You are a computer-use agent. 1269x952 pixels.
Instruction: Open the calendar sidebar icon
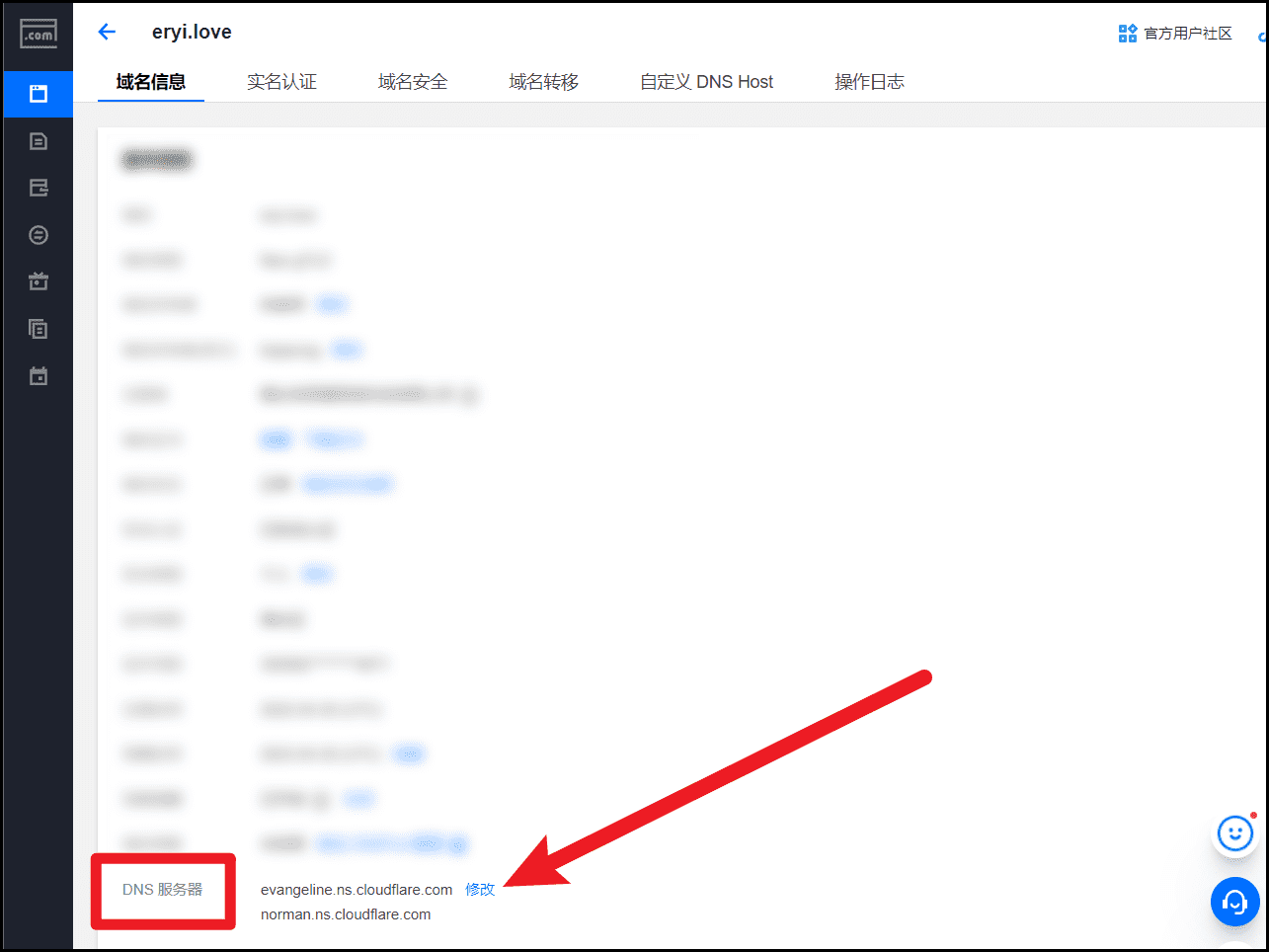tap(39, 375)
